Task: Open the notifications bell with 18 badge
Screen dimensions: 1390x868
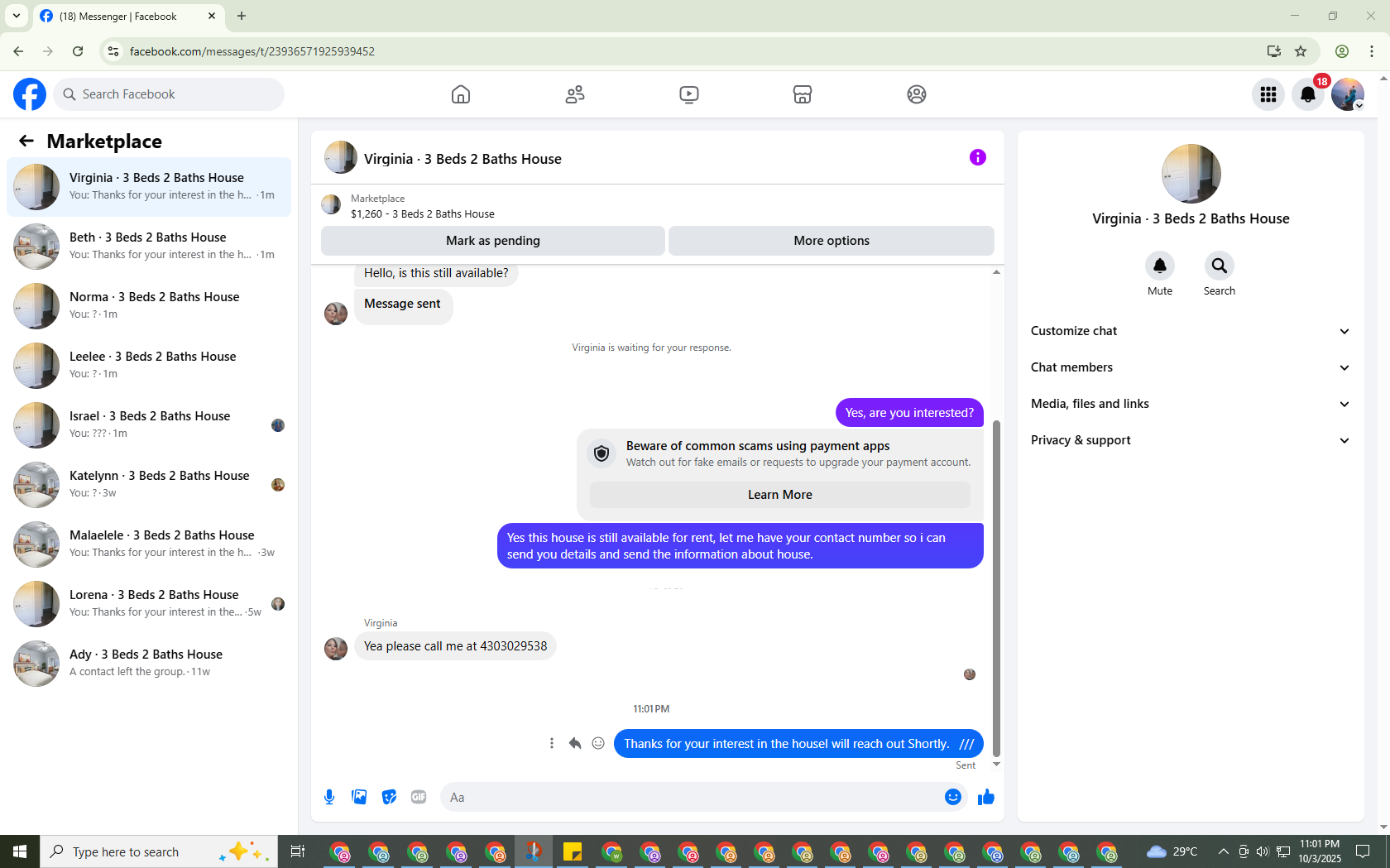Action: [1308, 94]
